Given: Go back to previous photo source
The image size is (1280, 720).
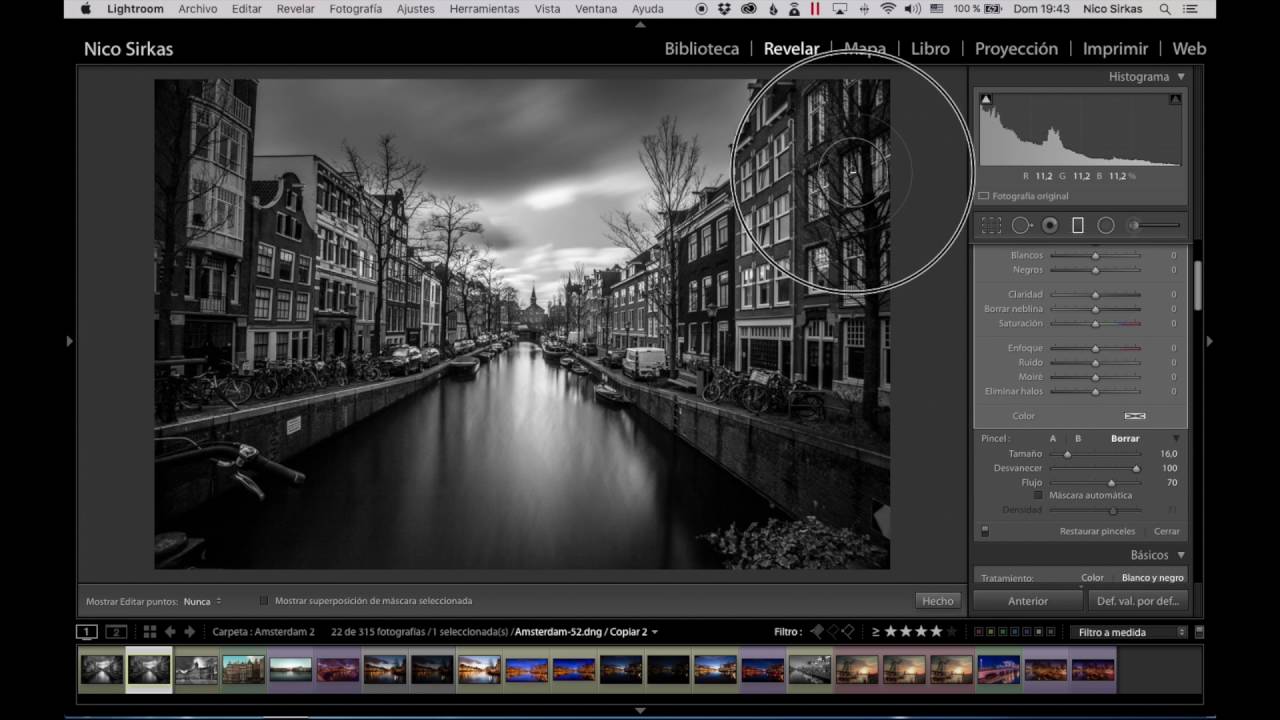Looking at the screenshot, I should 170,632.
